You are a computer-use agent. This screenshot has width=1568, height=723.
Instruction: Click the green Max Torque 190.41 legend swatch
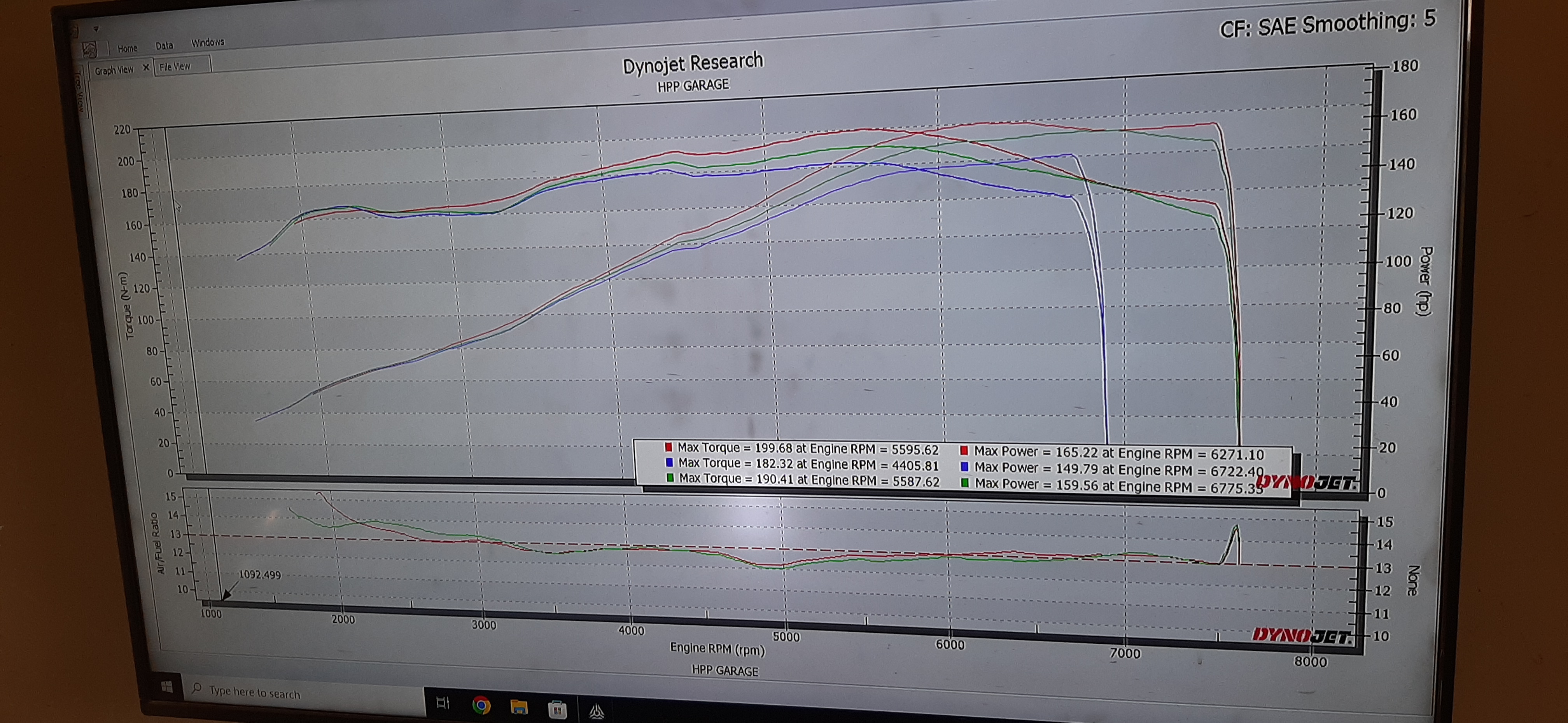pos(670,478)
